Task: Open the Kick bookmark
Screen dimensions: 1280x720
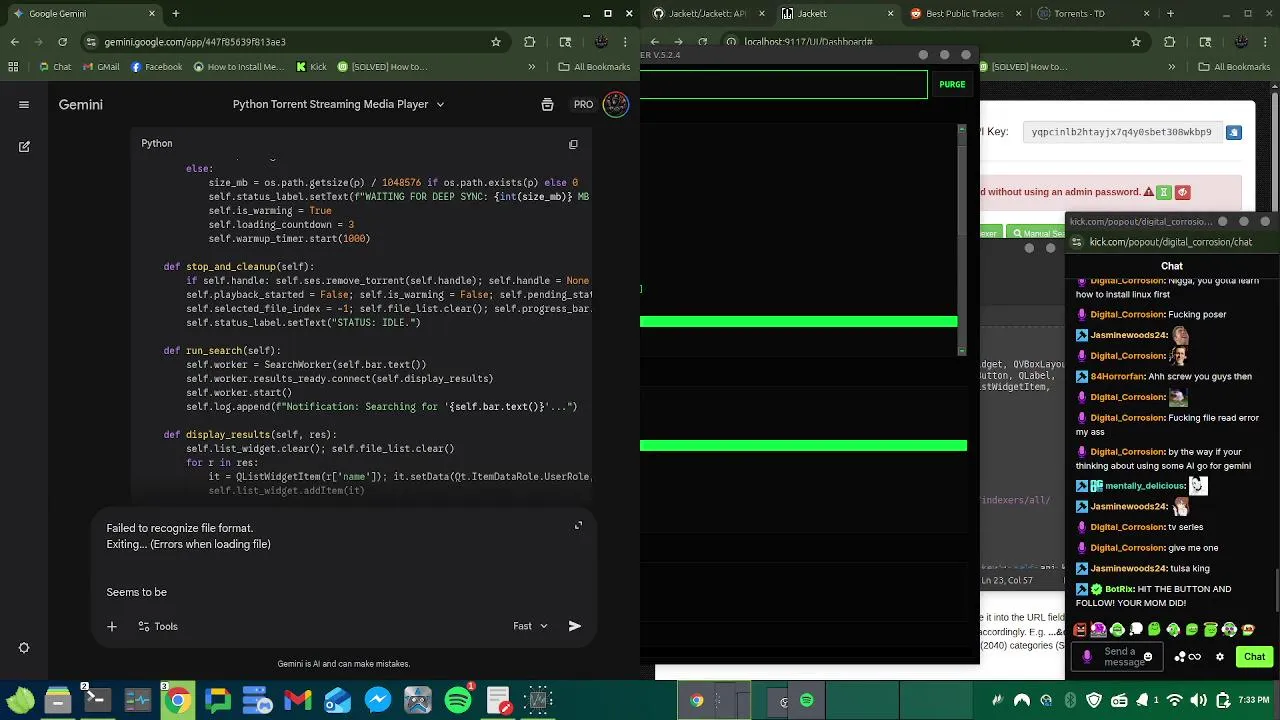Action: pos(312,67)
